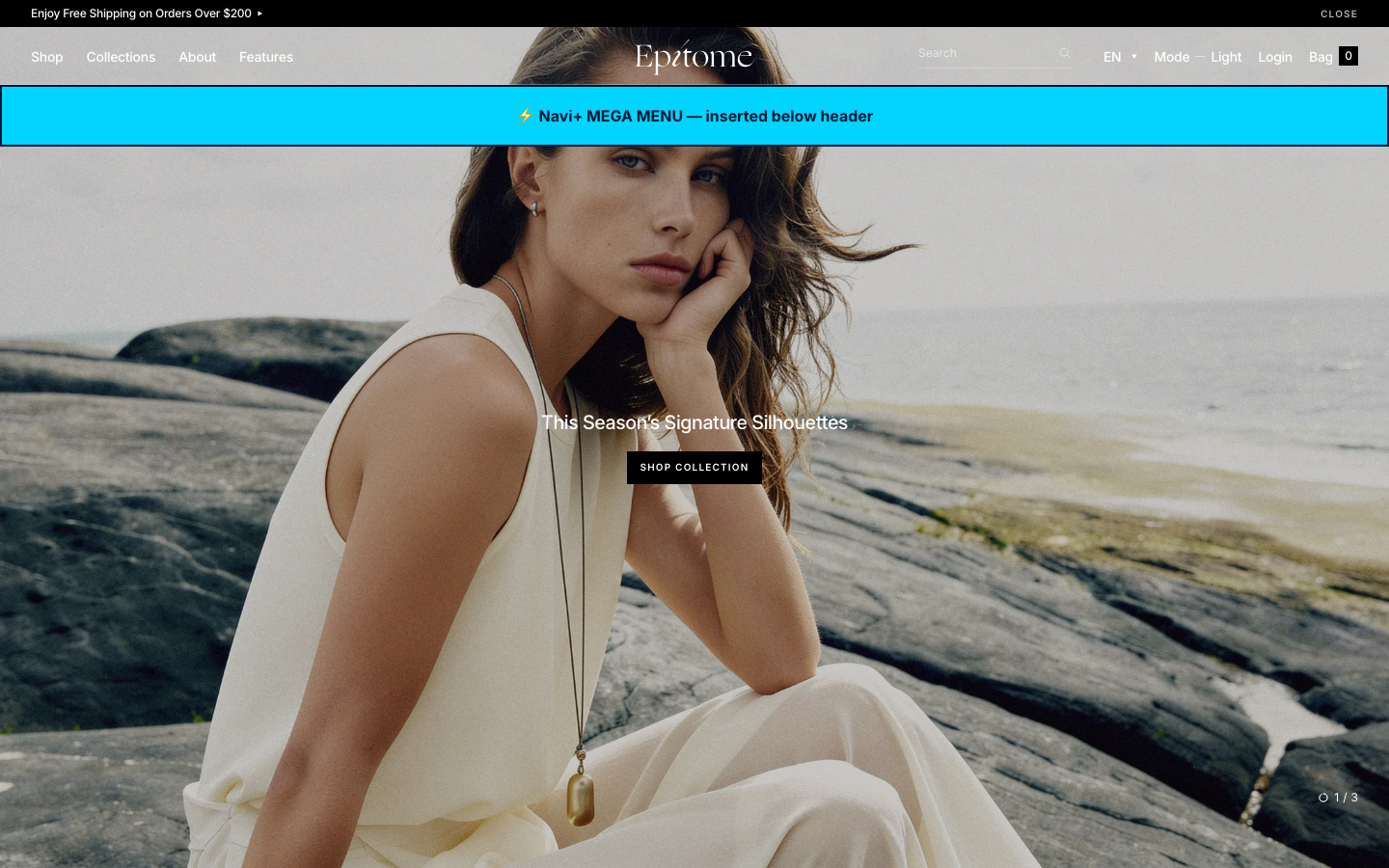Screen dimensions: 1389x868
Task: Click the Shop Collection button
Action: coord(694,468)
